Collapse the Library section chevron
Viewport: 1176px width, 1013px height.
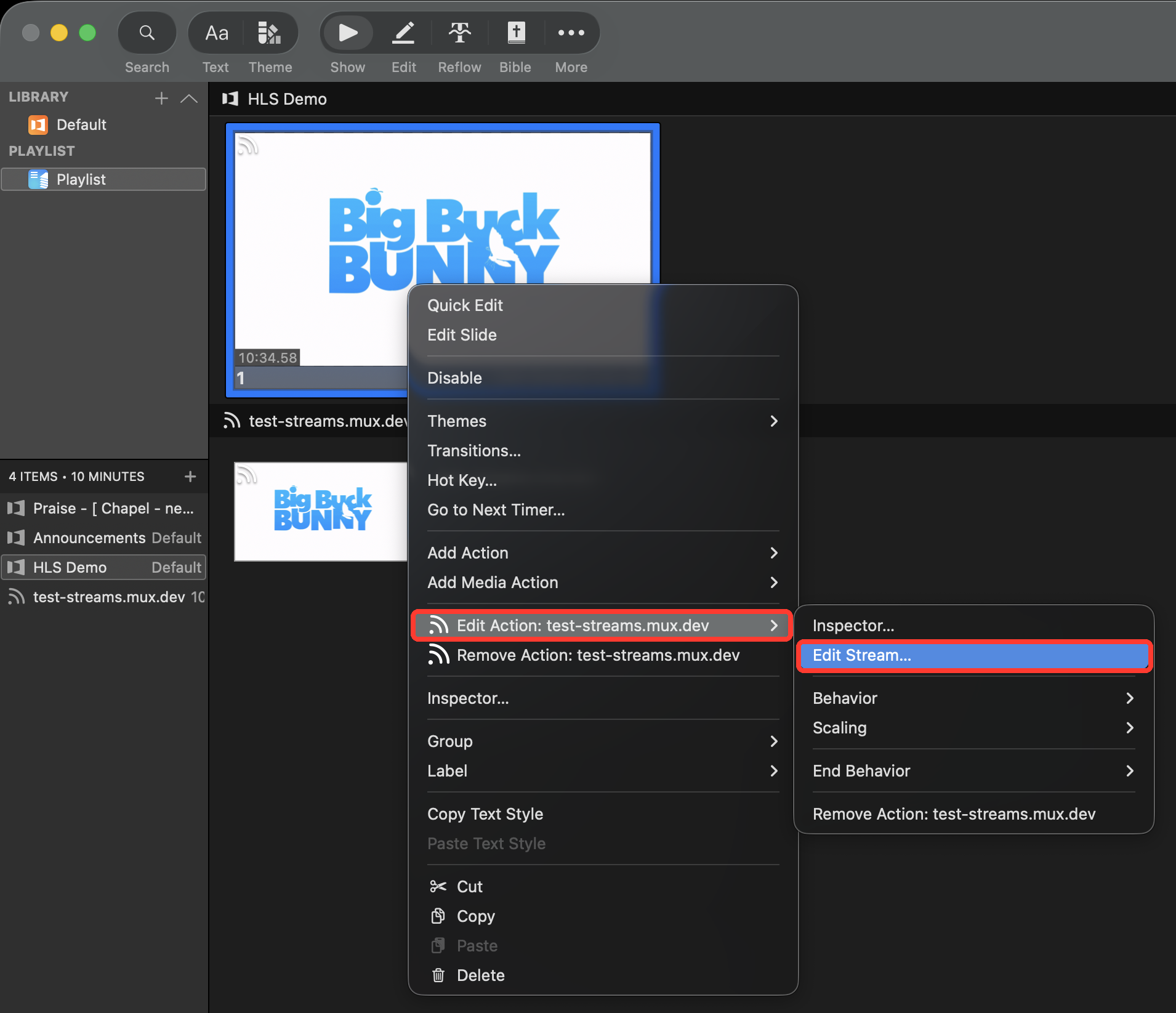189,98
